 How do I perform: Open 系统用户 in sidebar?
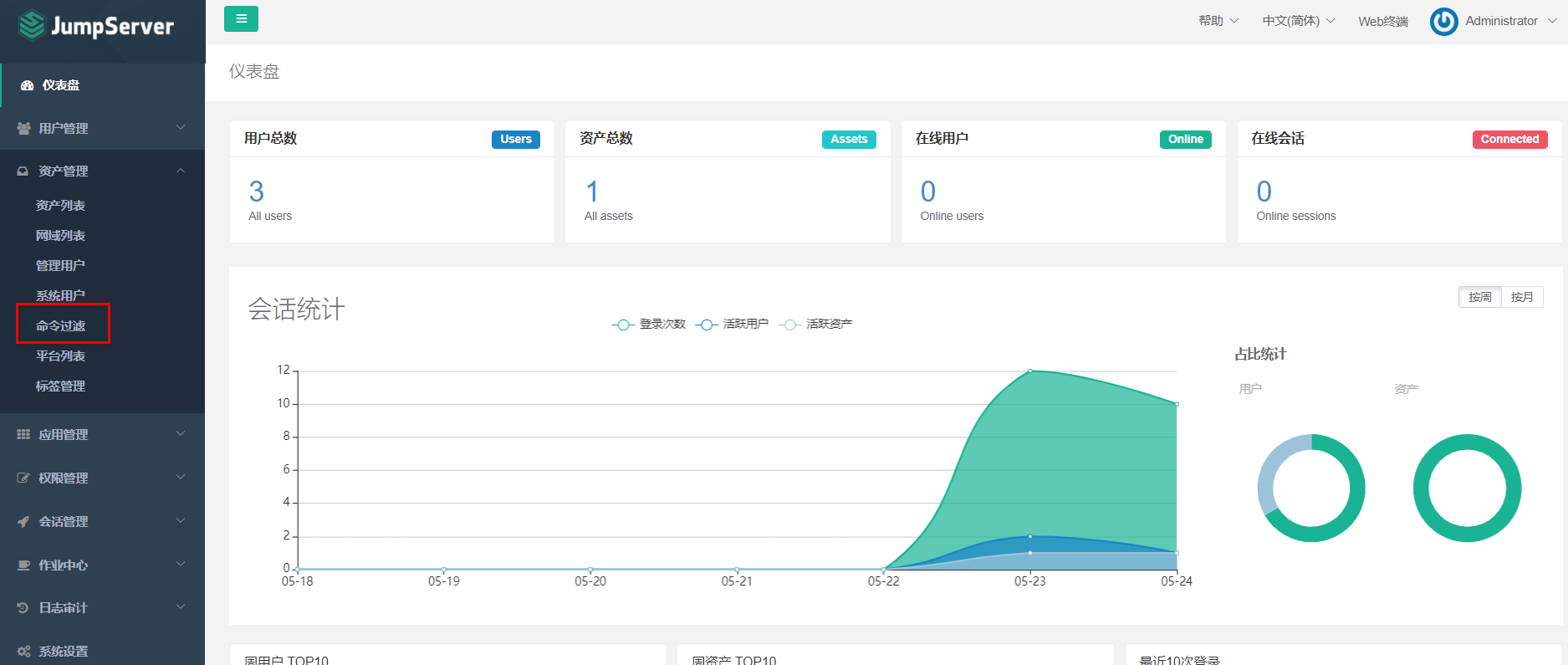[x=60, y=296]
